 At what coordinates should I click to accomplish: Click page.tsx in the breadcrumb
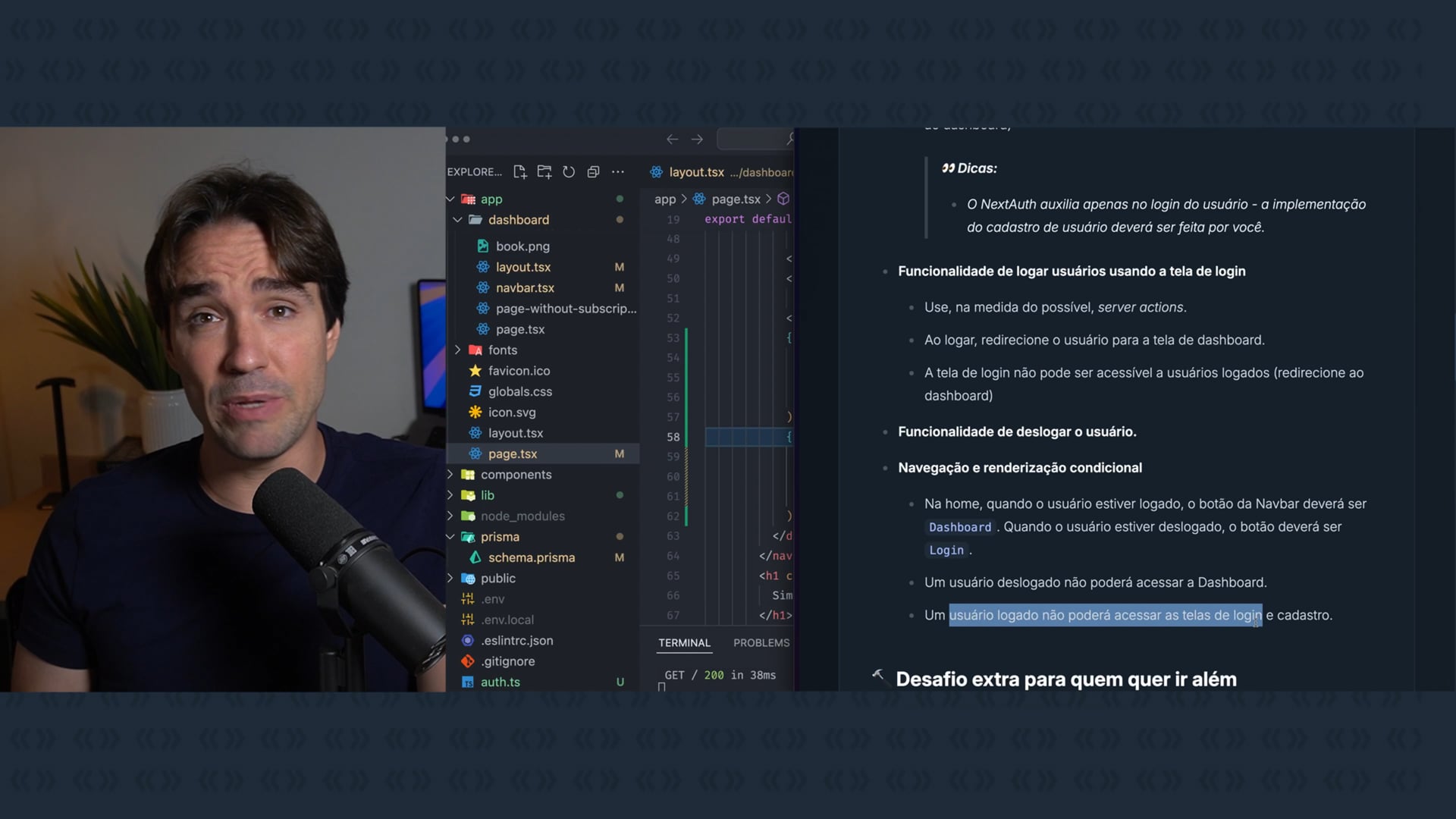(x=735, y=199)
